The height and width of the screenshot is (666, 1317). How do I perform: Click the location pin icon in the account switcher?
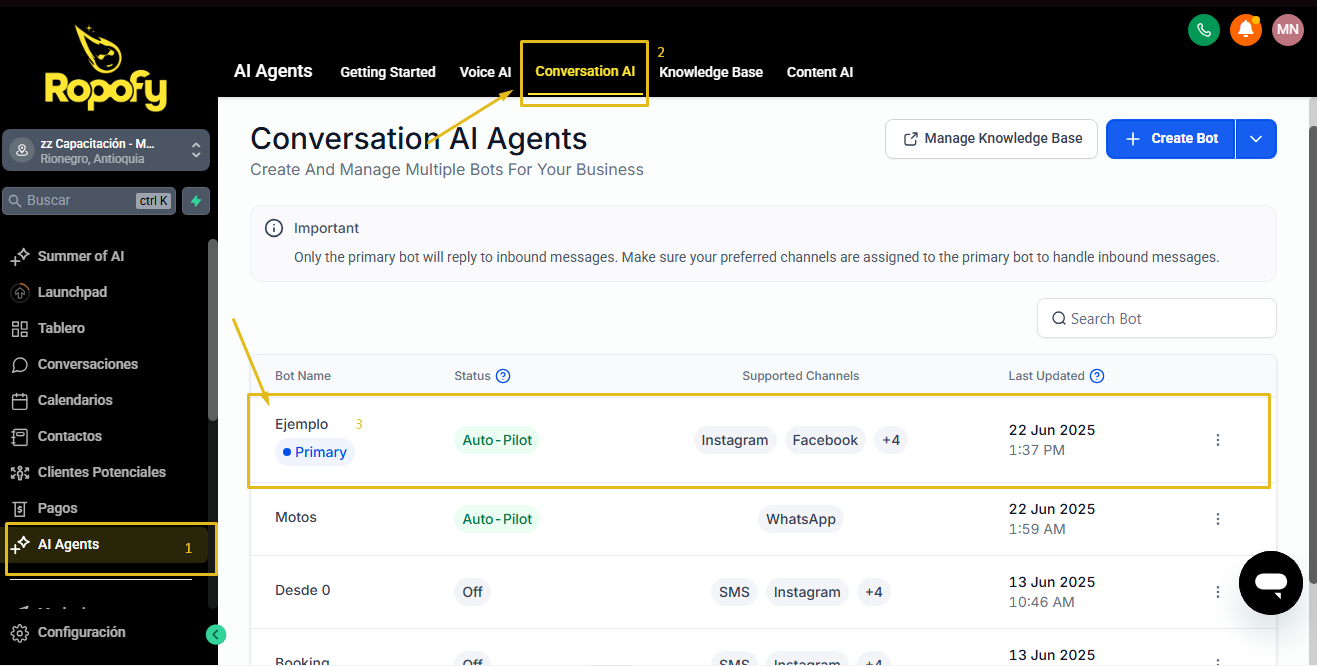(x=21, y=151)
